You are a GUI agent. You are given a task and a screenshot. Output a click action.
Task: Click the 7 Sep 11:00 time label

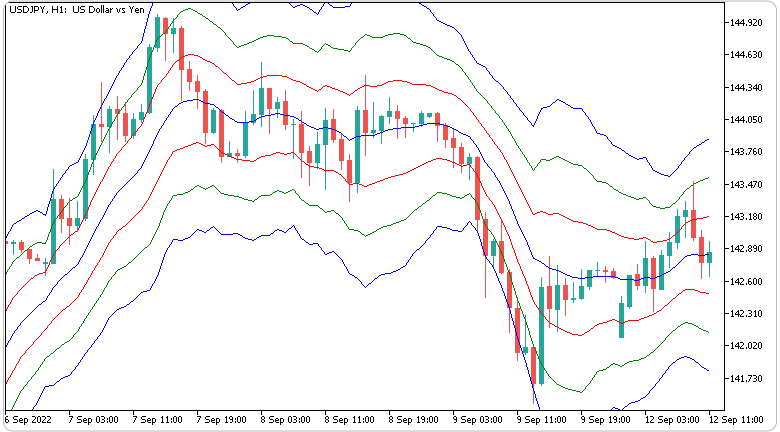point(157,419)
